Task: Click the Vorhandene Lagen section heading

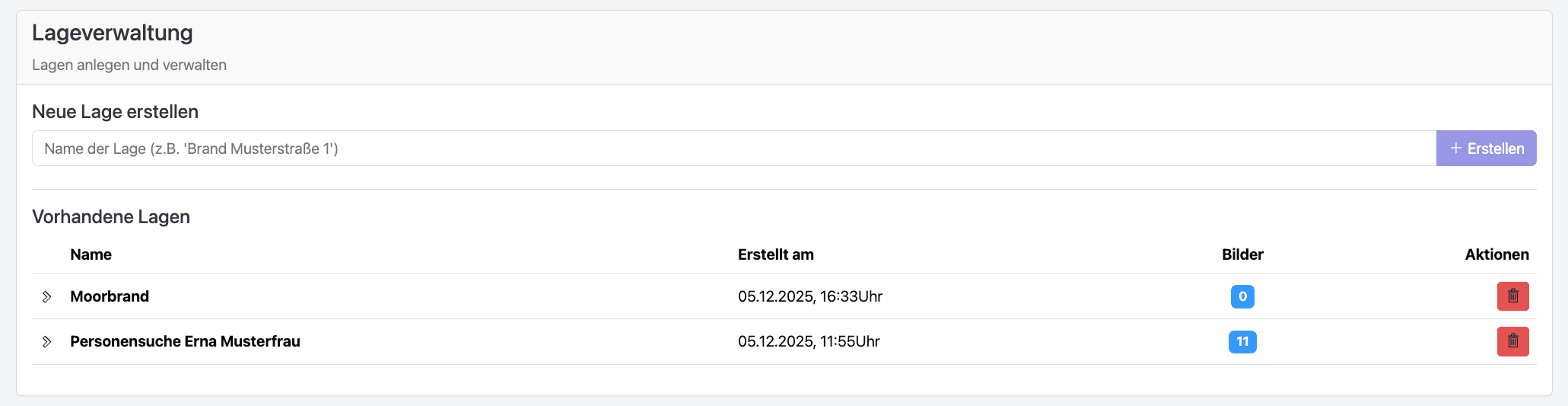Action: point(111,217)
